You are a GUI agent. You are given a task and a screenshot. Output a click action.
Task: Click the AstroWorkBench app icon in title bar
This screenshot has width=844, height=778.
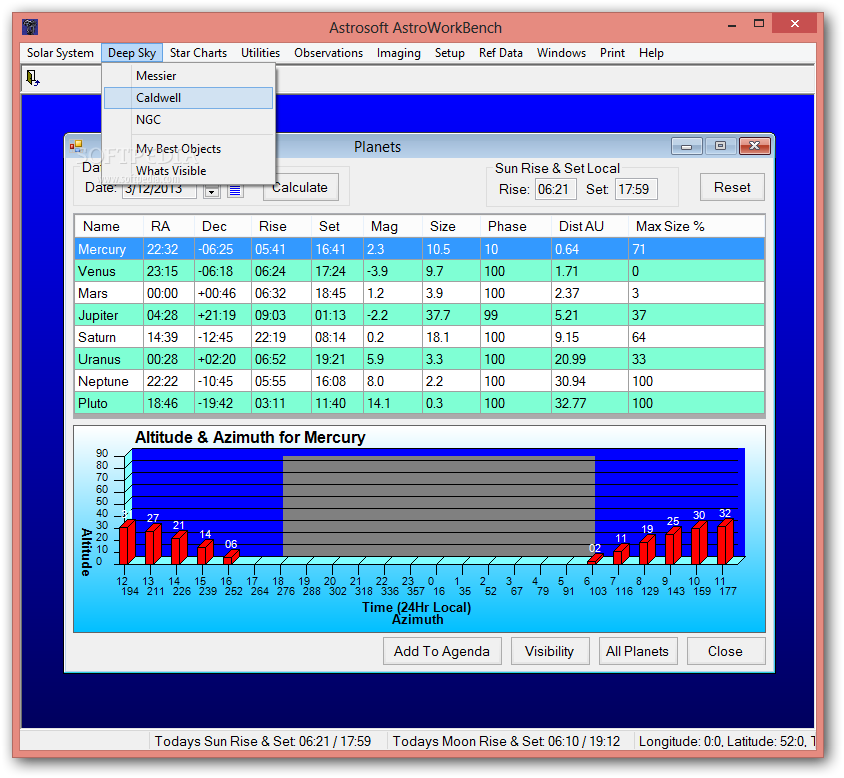tap(30, 26)
